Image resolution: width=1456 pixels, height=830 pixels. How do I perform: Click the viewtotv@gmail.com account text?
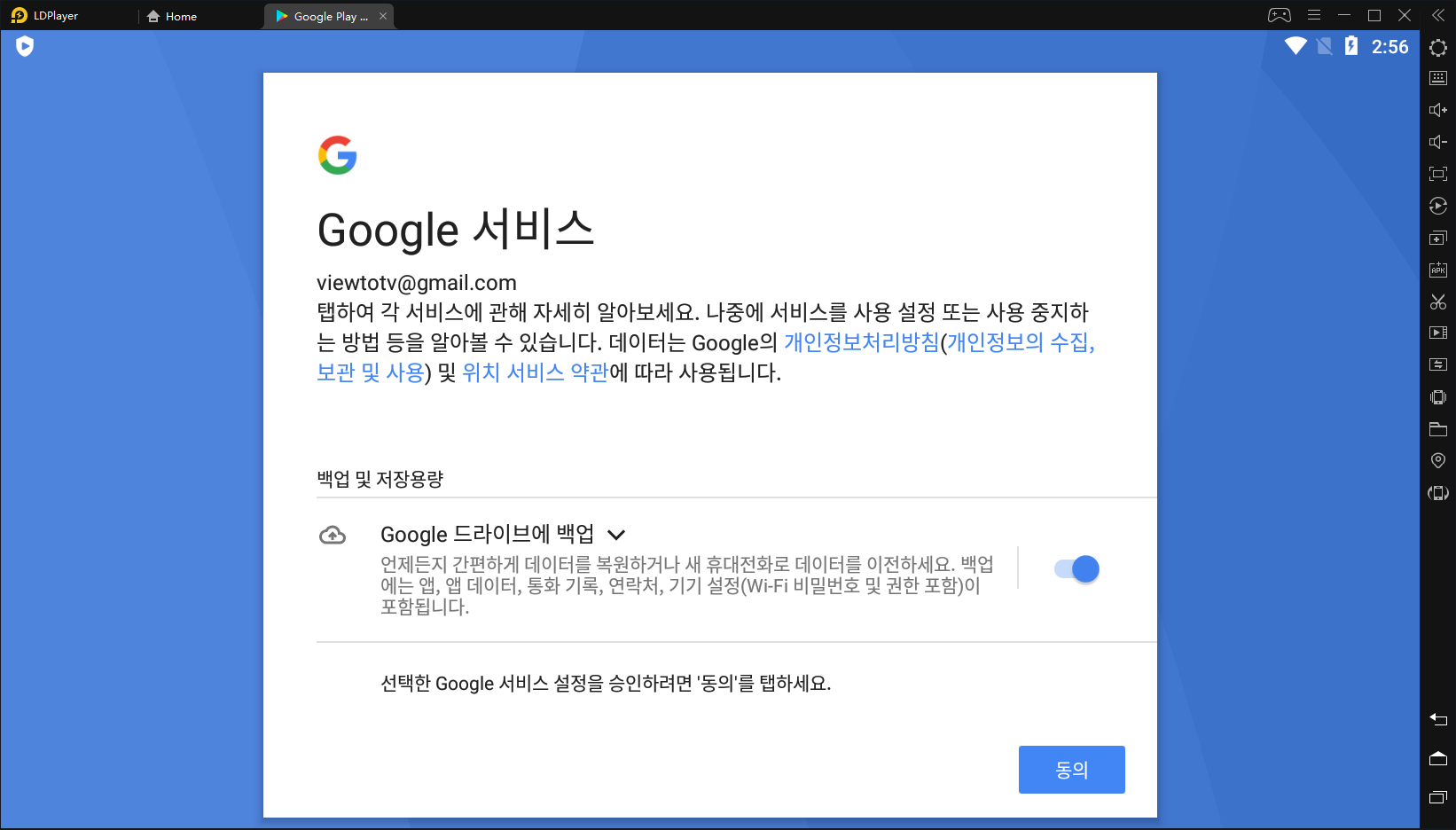[x=417, y=283]
